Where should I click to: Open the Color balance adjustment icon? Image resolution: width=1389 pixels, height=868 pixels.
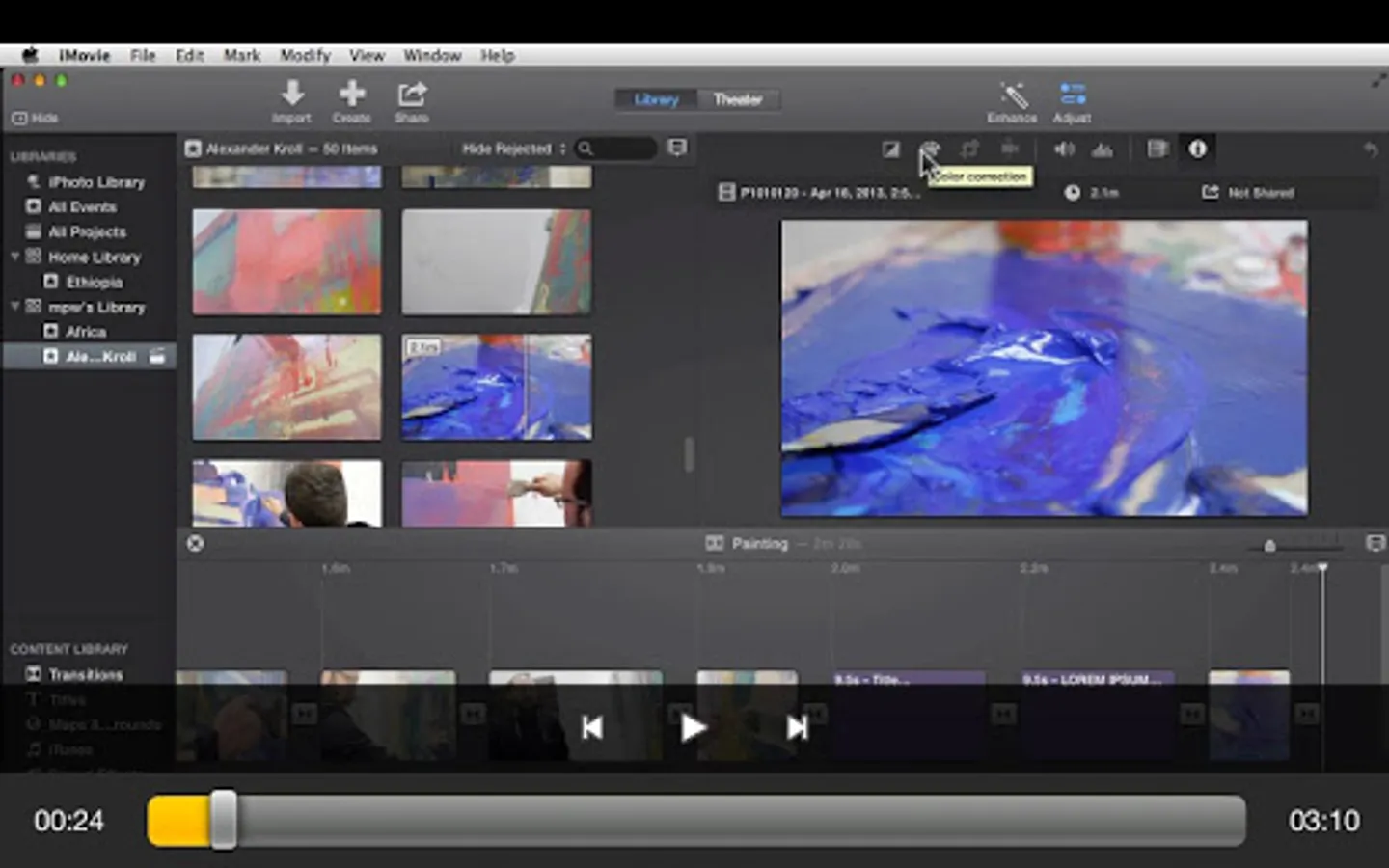(x=890, y=149)
